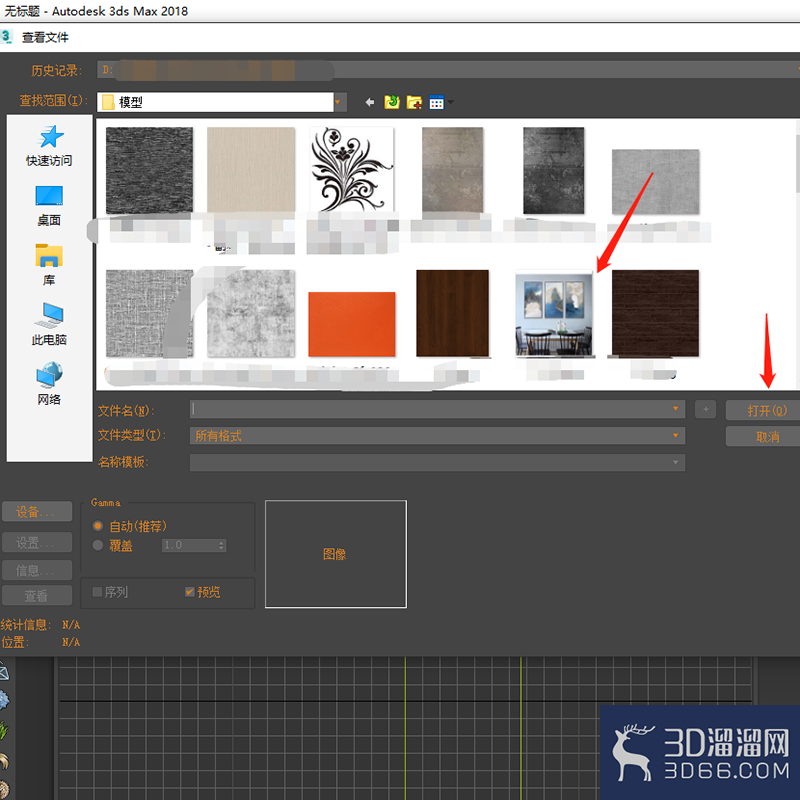Image resolution: width=800 pixels, height=800 pixels.
Task: Select the light gray linen thumbnail
Action: tap(656, 182)
